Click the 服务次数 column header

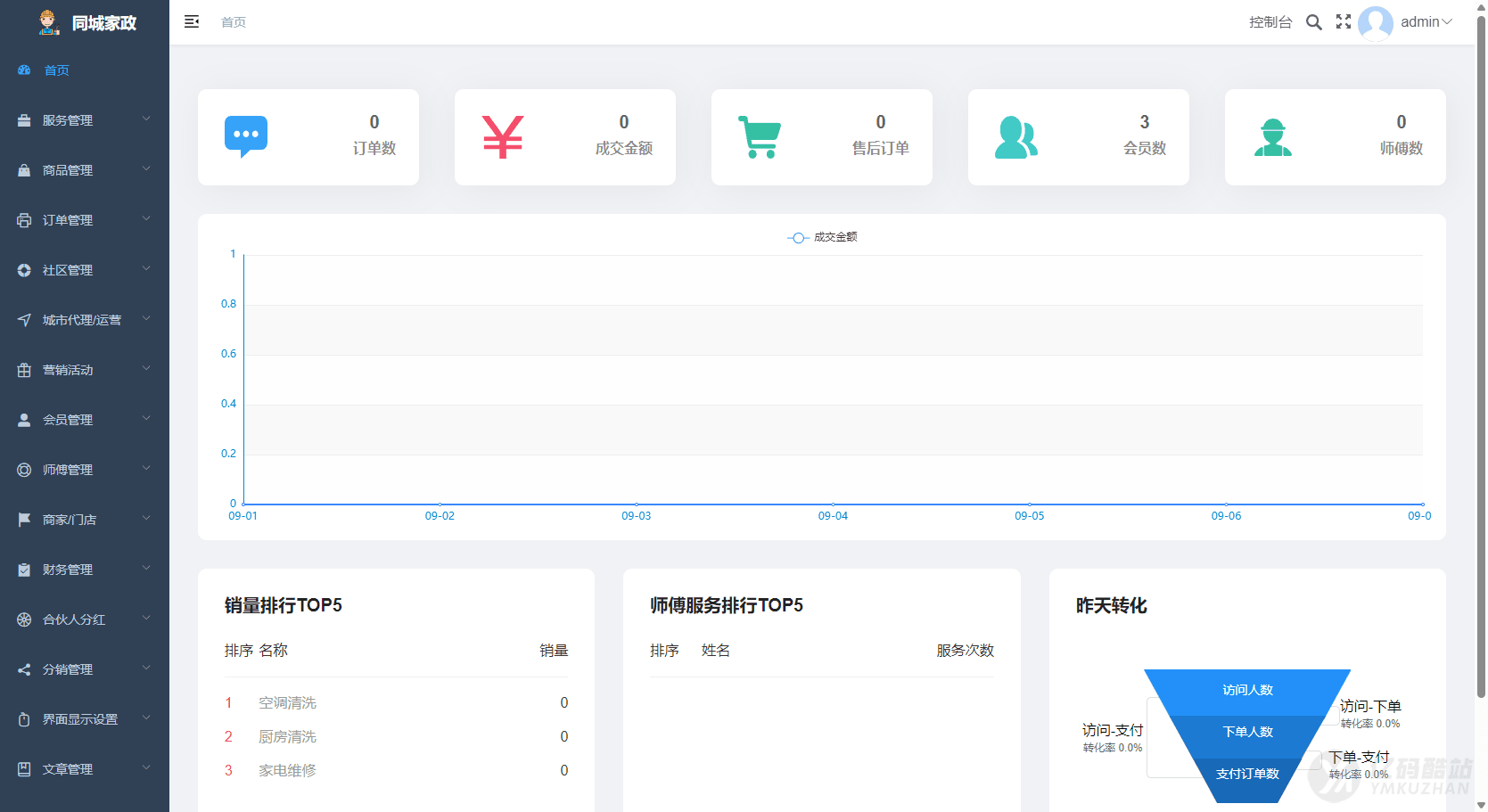[x=965, y=651]
